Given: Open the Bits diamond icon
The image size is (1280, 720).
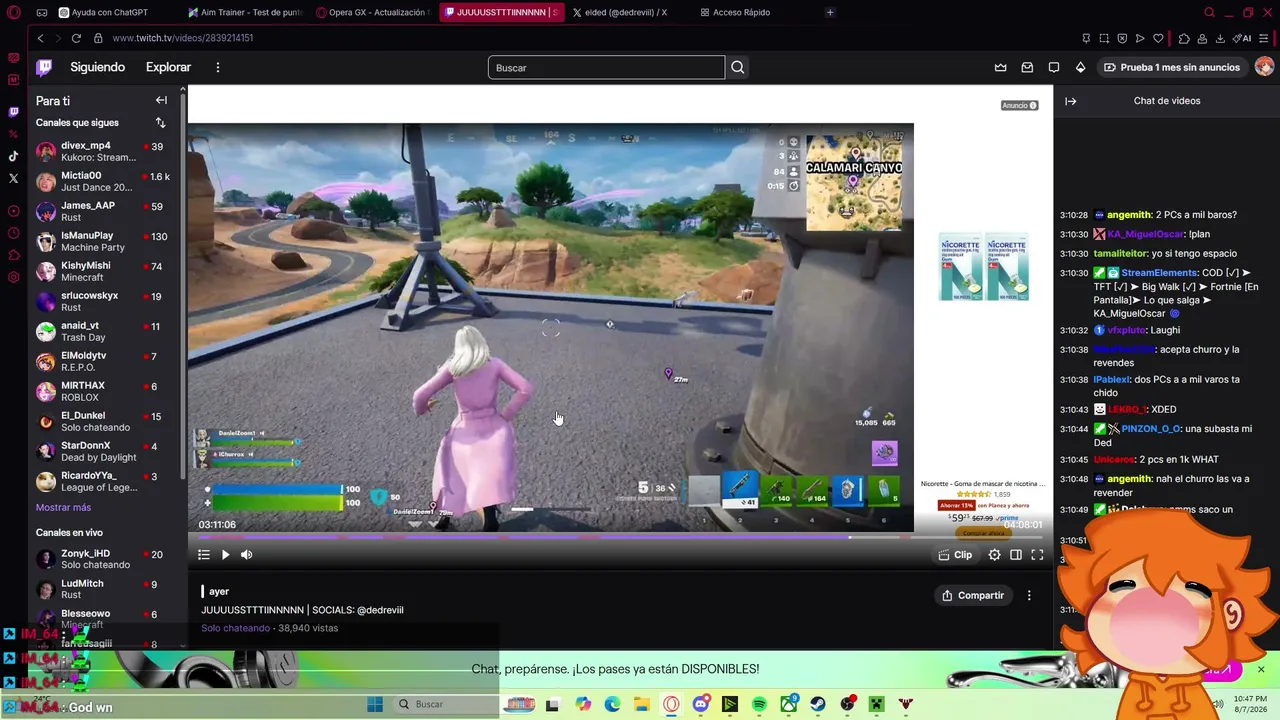Looking at the screenshot, I should tap(1080, 67).
